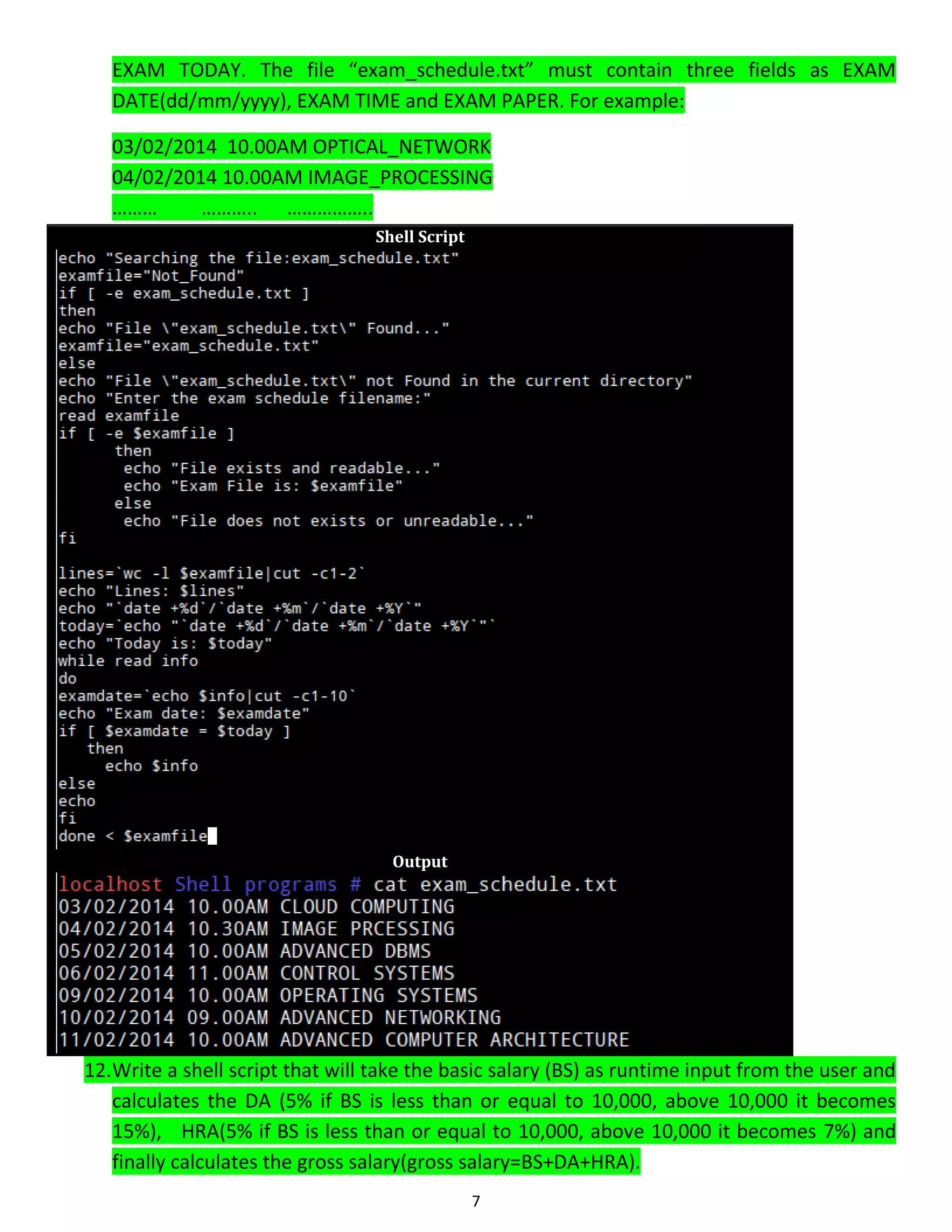Screen dimensions: 952x1232
Task: Click the 'echo "Today is: $today"' line
Action: [x=165, y=643]
